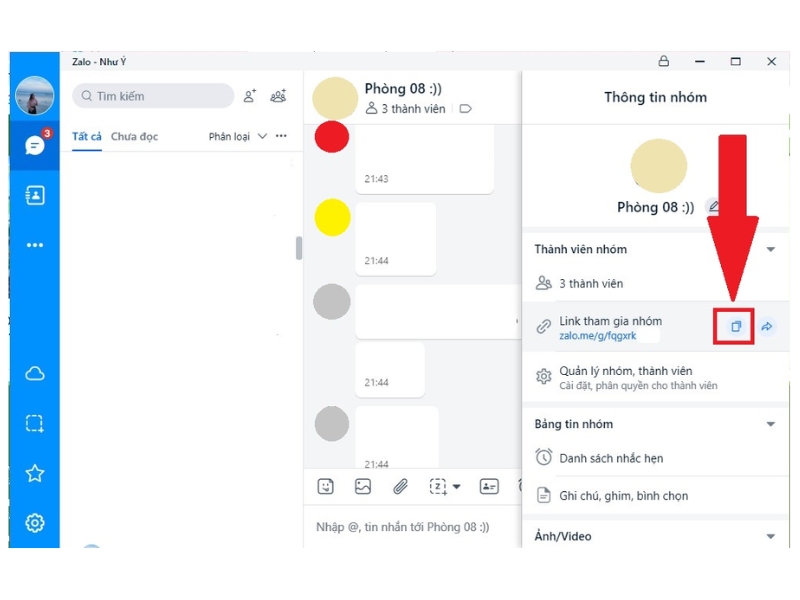The height and width of the screenshot is (600, 800).
Task: Click the business card contact icon in chat toolbar
Action: tap(489, 486)
